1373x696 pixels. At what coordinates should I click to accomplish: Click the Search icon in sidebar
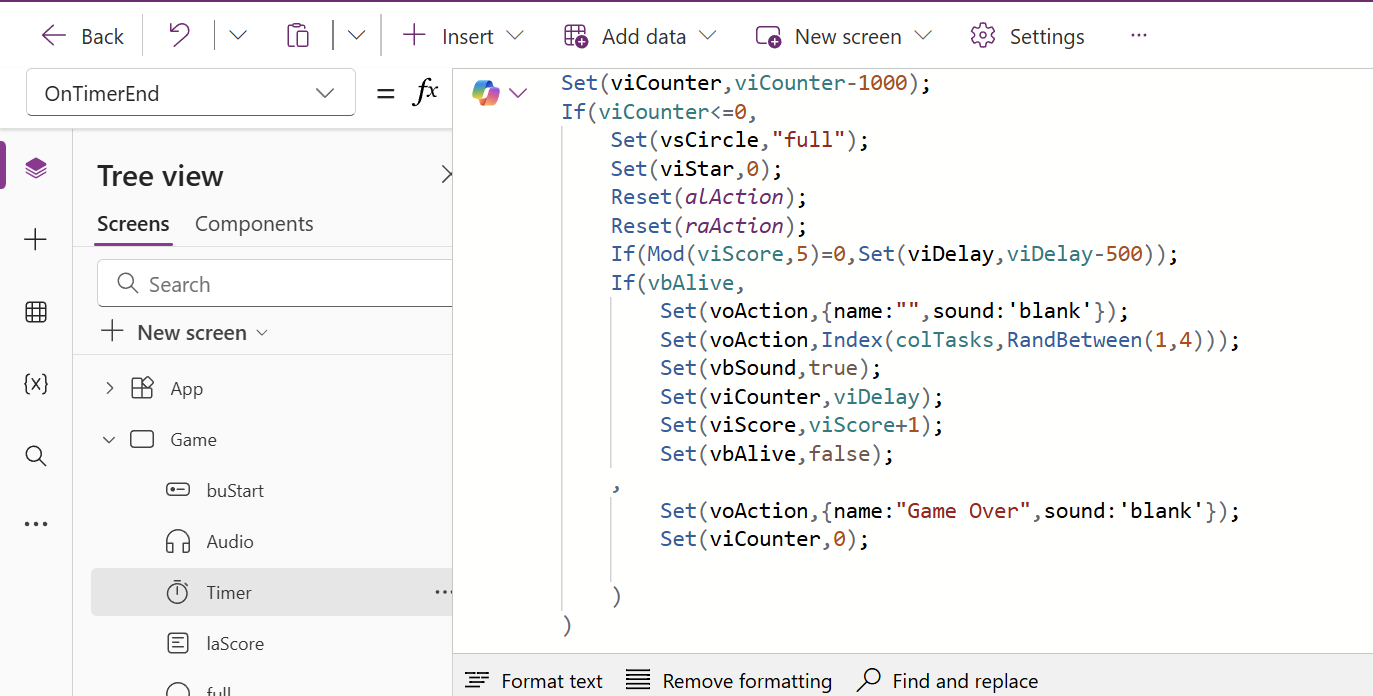(x=36, y=456)
